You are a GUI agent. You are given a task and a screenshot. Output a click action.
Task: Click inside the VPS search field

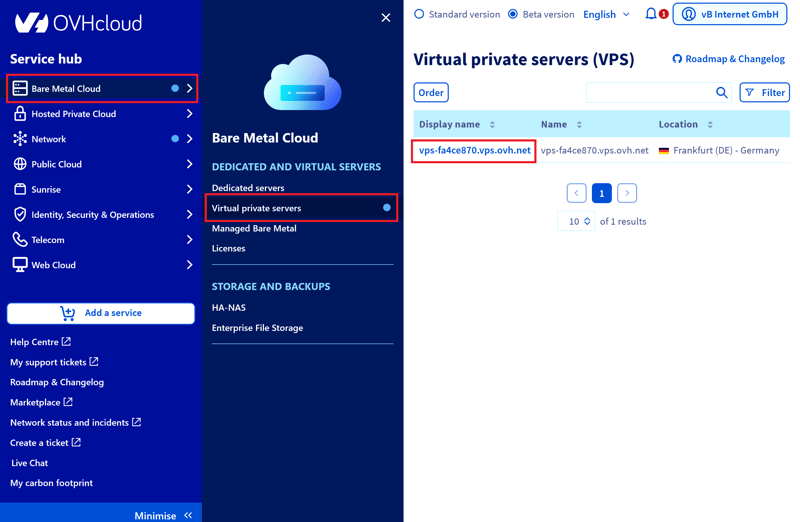648,93
